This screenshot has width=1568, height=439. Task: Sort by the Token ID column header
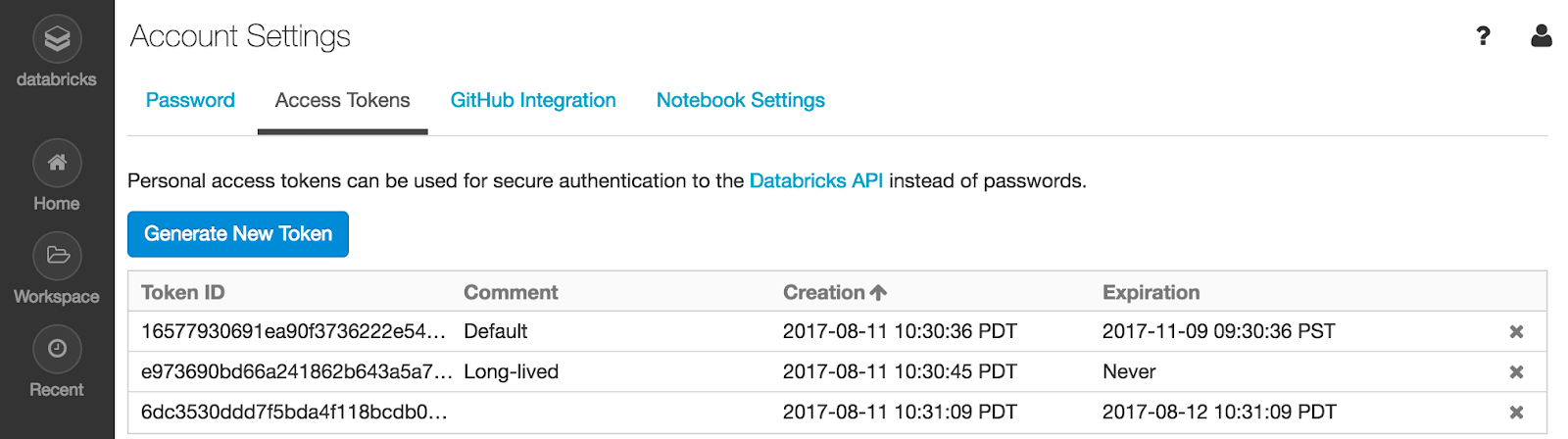[183, 292]
